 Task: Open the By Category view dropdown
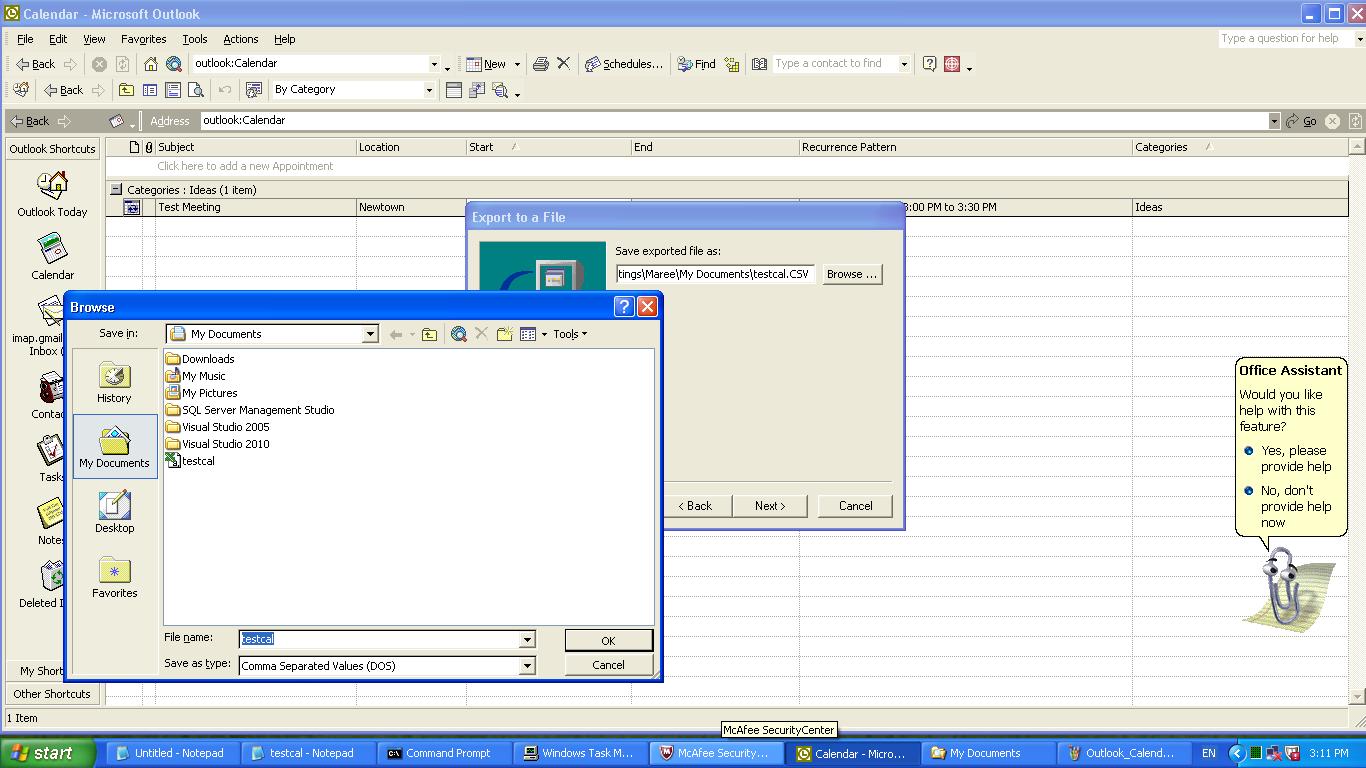(x=429, y=90)
